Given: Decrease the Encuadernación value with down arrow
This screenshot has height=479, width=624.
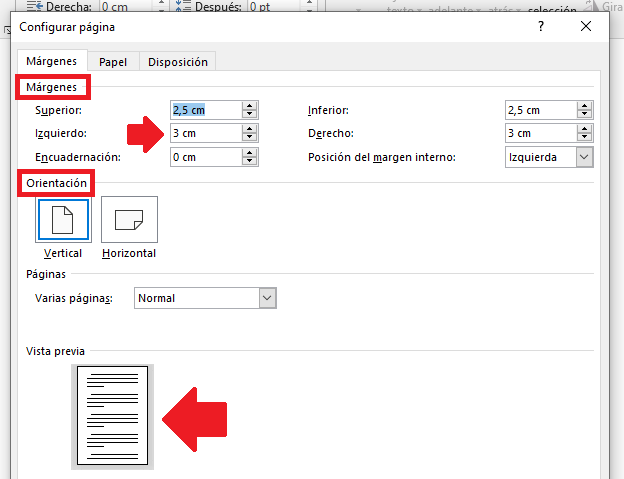Looking at the screenshot, I should click(x=250, y=161).
